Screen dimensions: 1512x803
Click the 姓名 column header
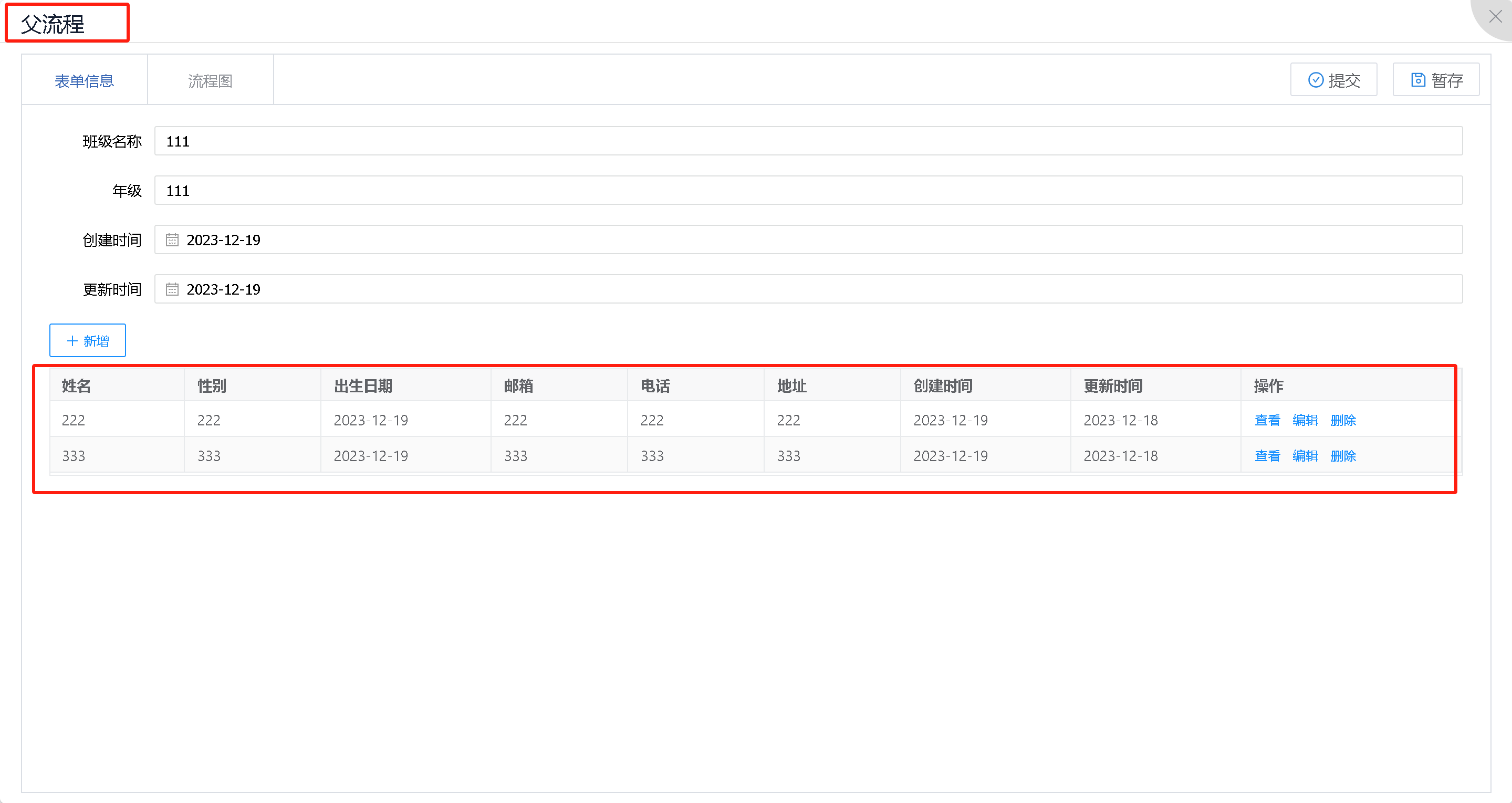[x=76, y=385]
